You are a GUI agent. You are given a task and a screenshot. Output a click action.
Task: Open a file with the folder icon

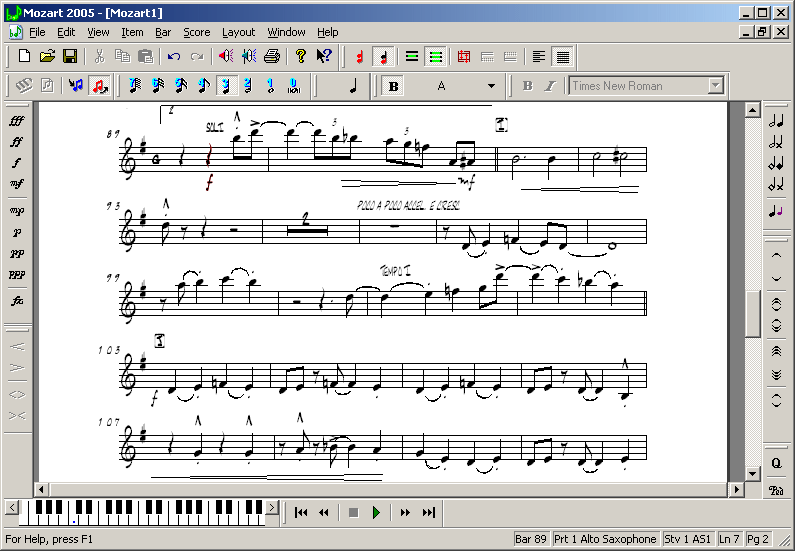(x=47, y=56)
